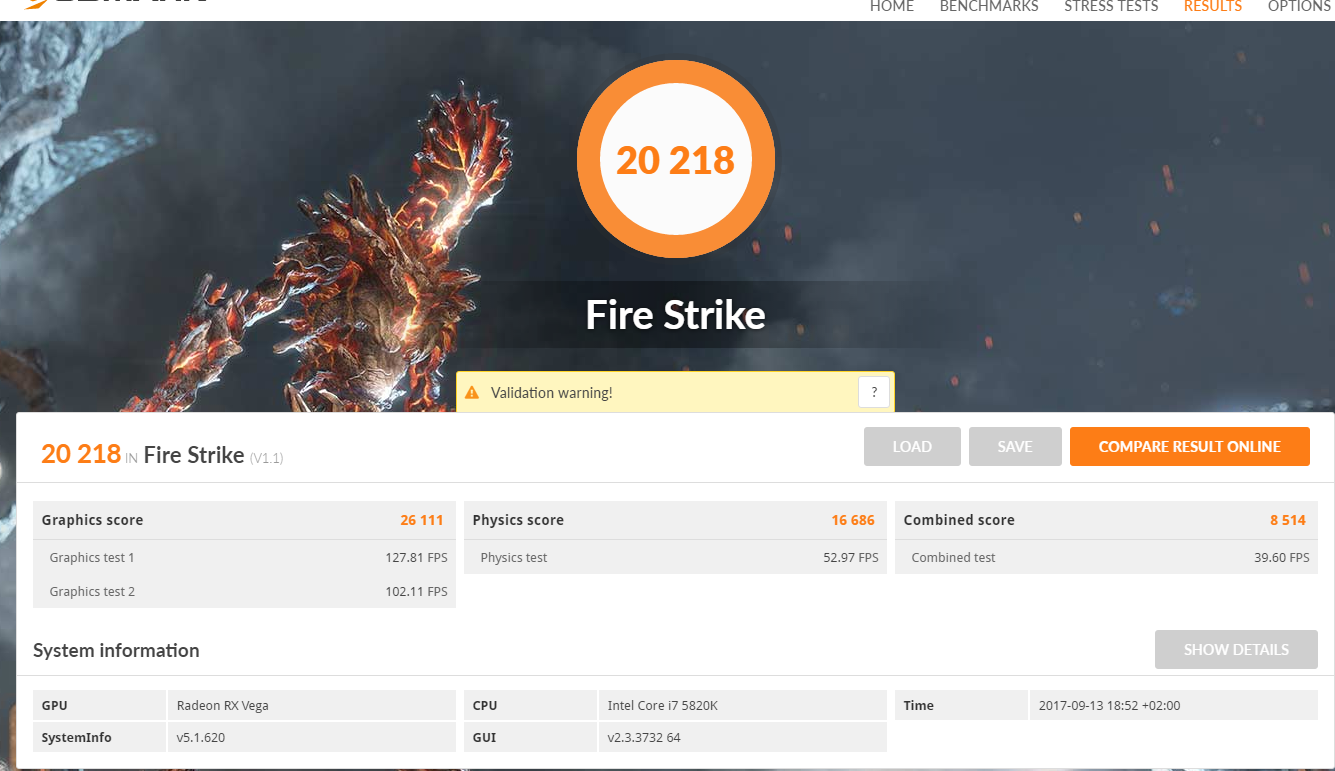Click the Fire Strike title banner
Image resolution: width=1335 pixels, height=771 pixels.
point(676,315)
